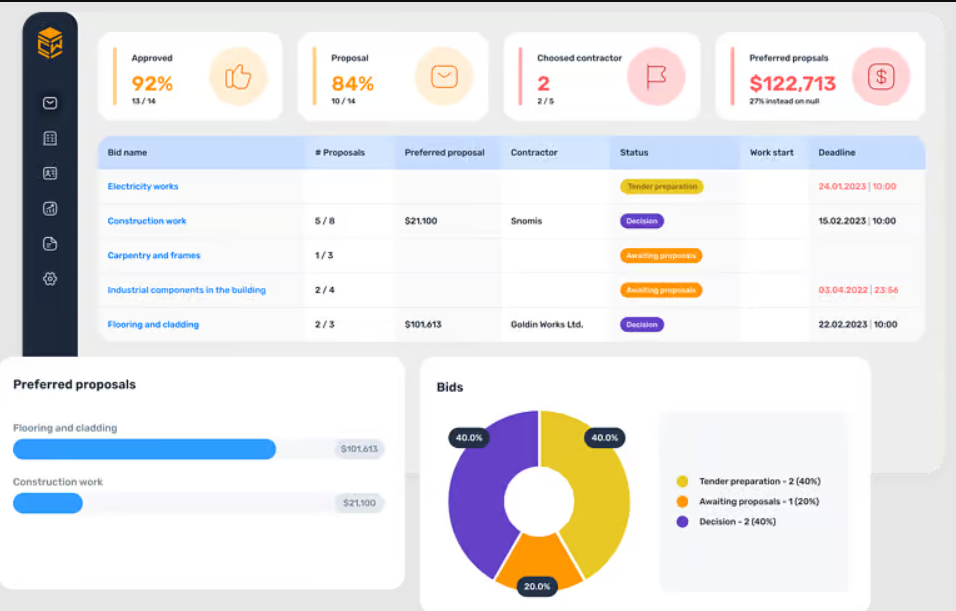
Task: Click the Tender preparation status badge
Action: pyautogui.click(x=661, y=187)
